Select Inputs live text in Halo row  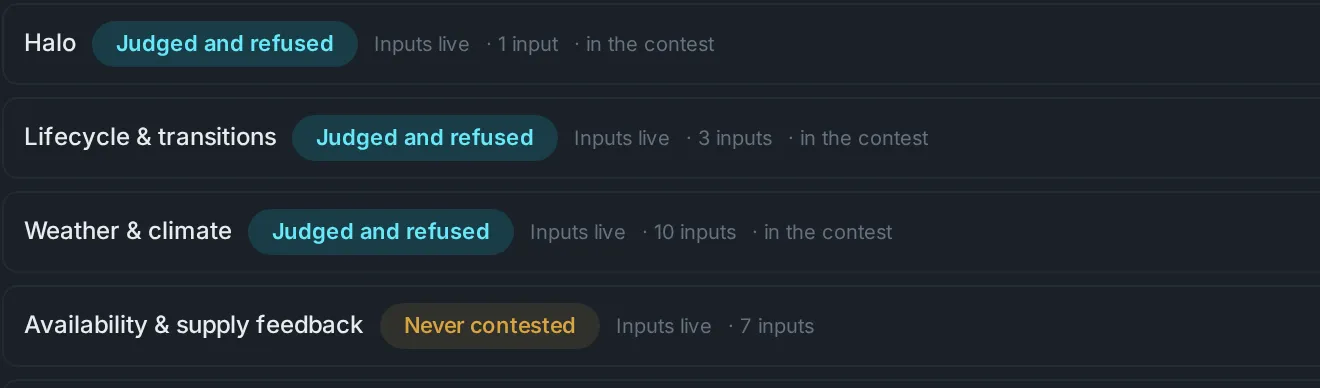(422, 45)
